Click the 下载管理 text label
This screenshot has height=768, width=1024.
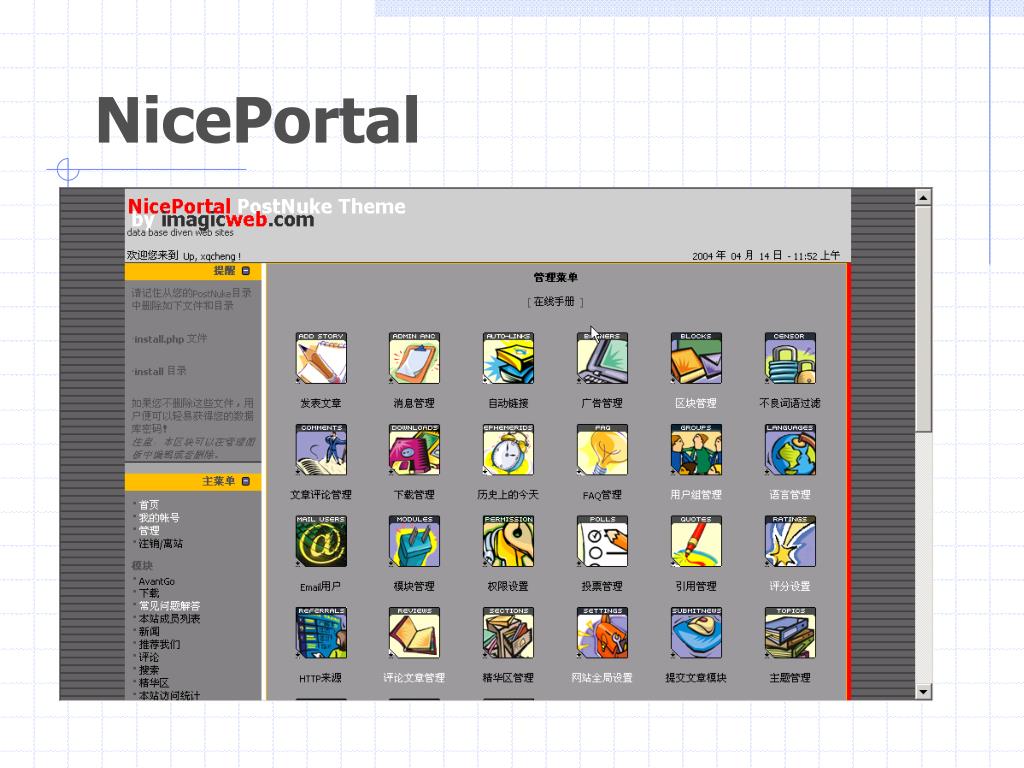point(414,495)
